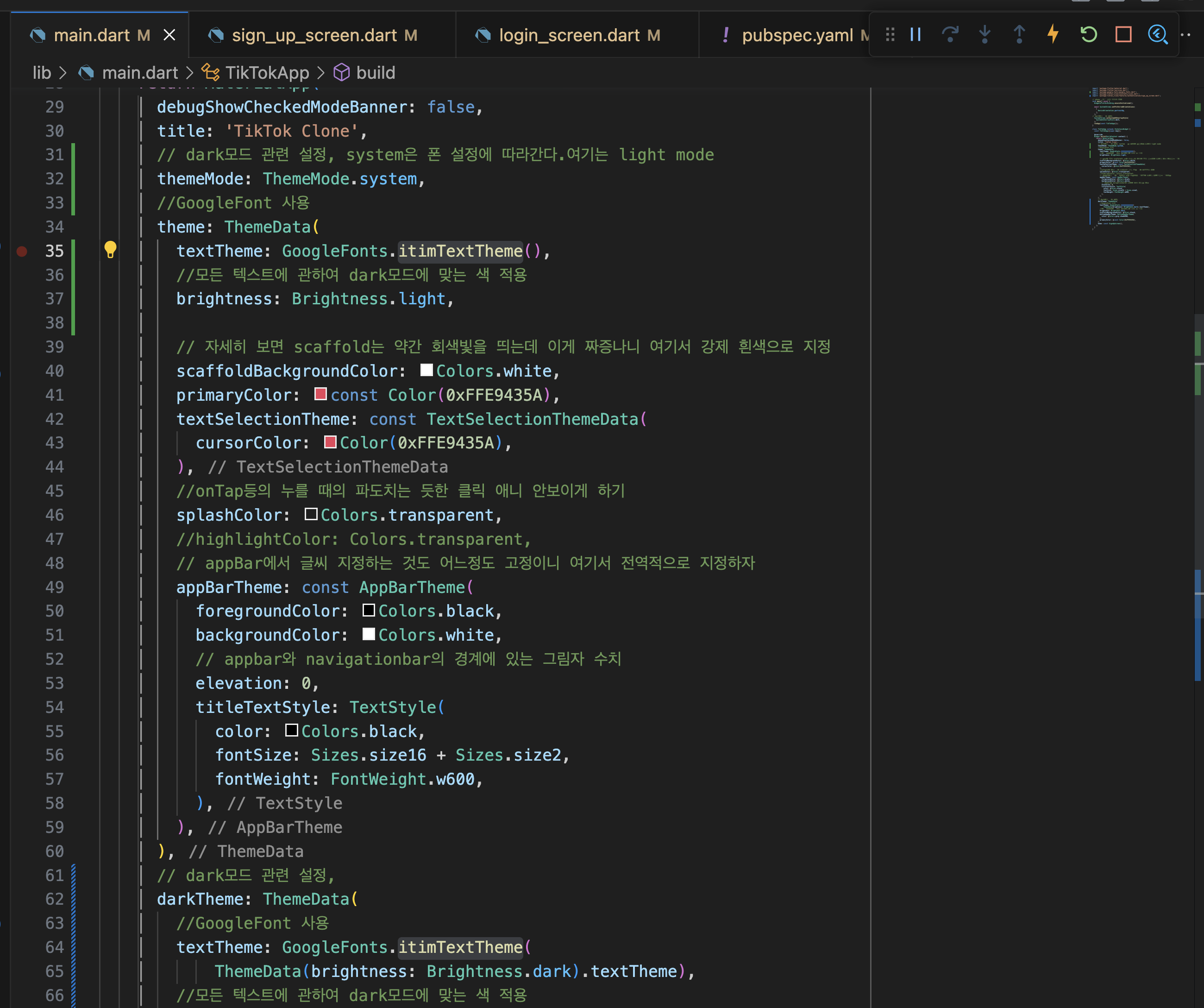Click the debug Step Over icon
1204x1008 pixels.
[x=950, y=35]
